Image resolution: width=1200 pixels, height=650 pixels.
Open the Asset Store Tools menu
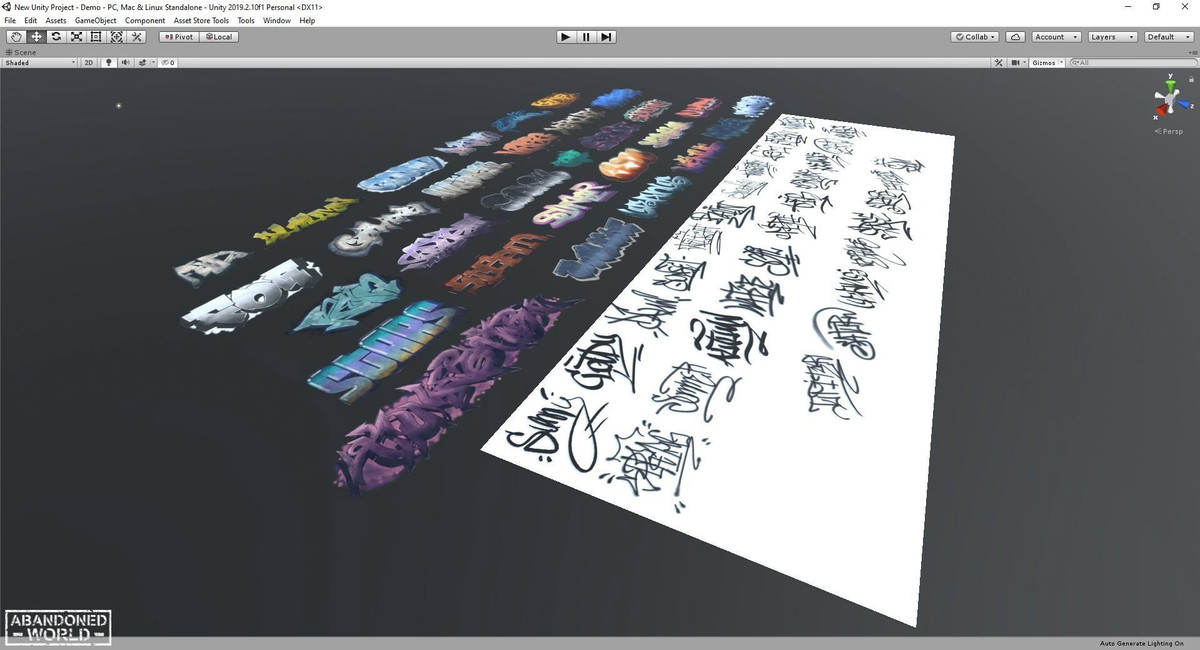pos(201,20)
